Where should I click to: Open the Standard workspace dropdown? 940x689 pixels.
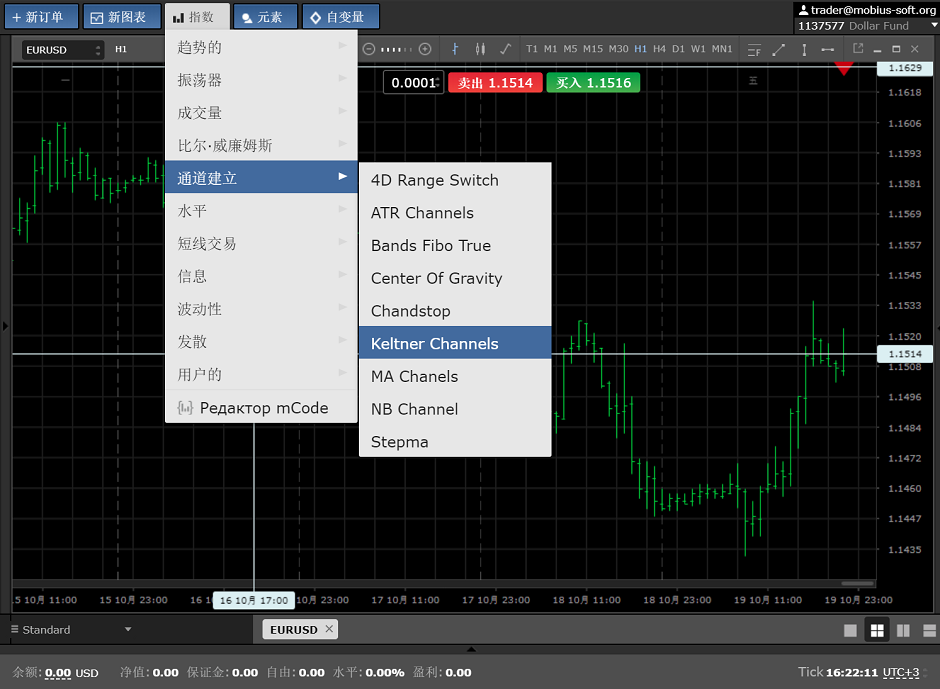point(71,630)
